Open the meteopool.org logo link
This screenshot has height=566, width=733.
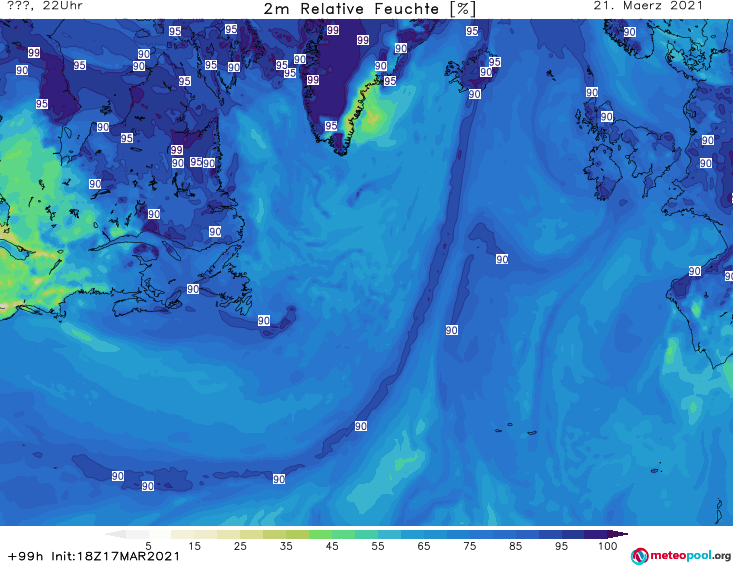pyautogui.click(x=680, y=556)
